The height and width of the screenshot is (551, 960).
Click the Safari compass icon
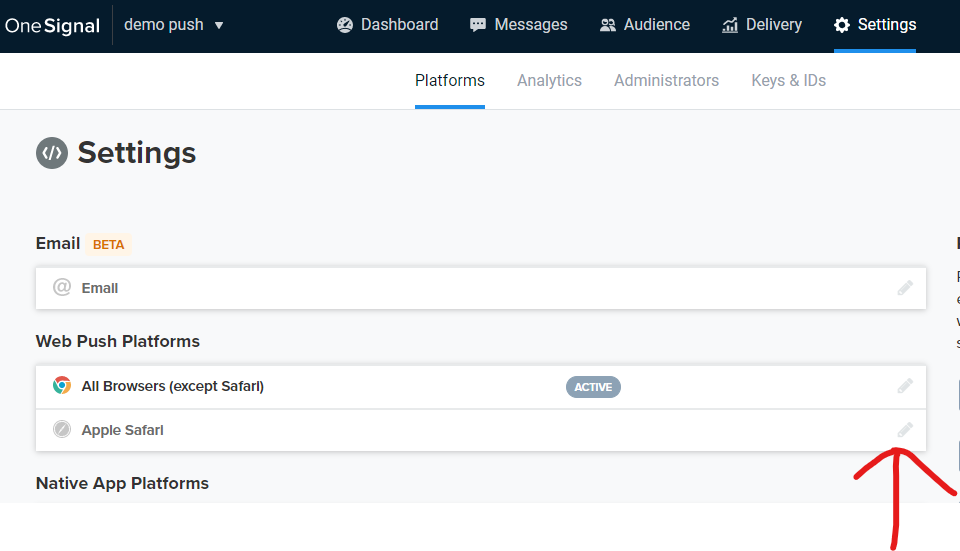[62, 429]
